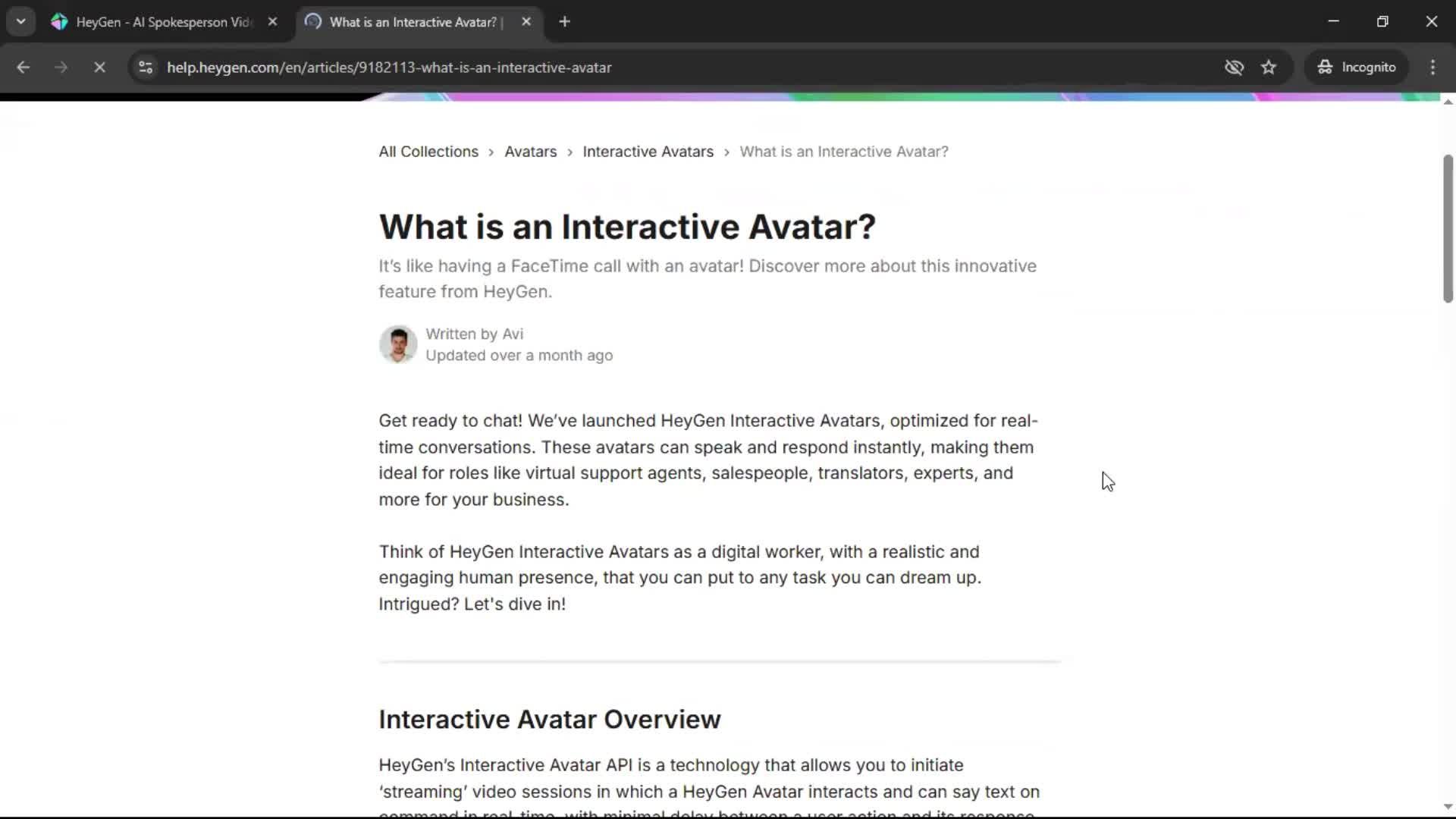Open Chrome three-dot menu
Viewport: 1456px width, 819px height.
pos(1432,67)
